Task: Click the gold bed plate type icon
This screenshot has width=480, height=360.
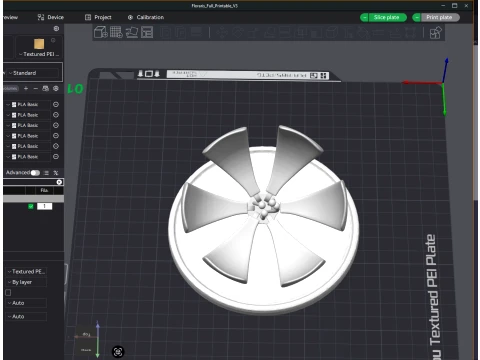Action: click(x=39, y=44)
